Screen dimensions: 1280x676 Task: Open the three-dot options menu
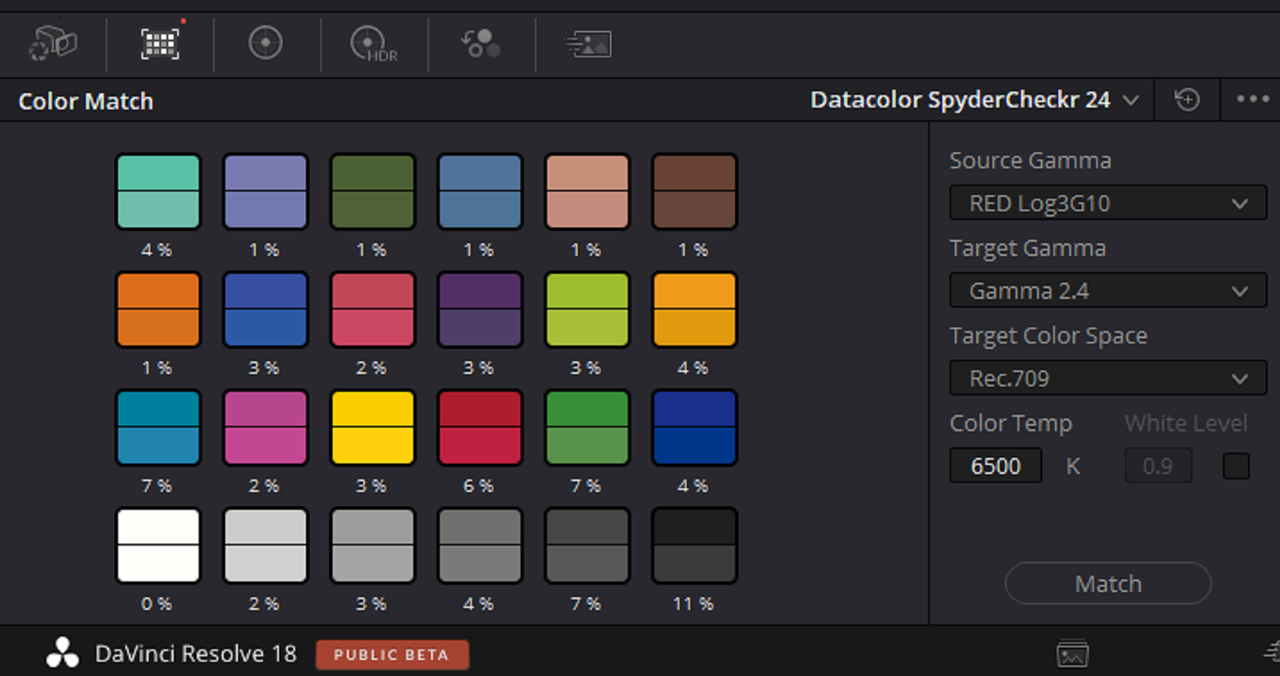[x=1252, y=100]
